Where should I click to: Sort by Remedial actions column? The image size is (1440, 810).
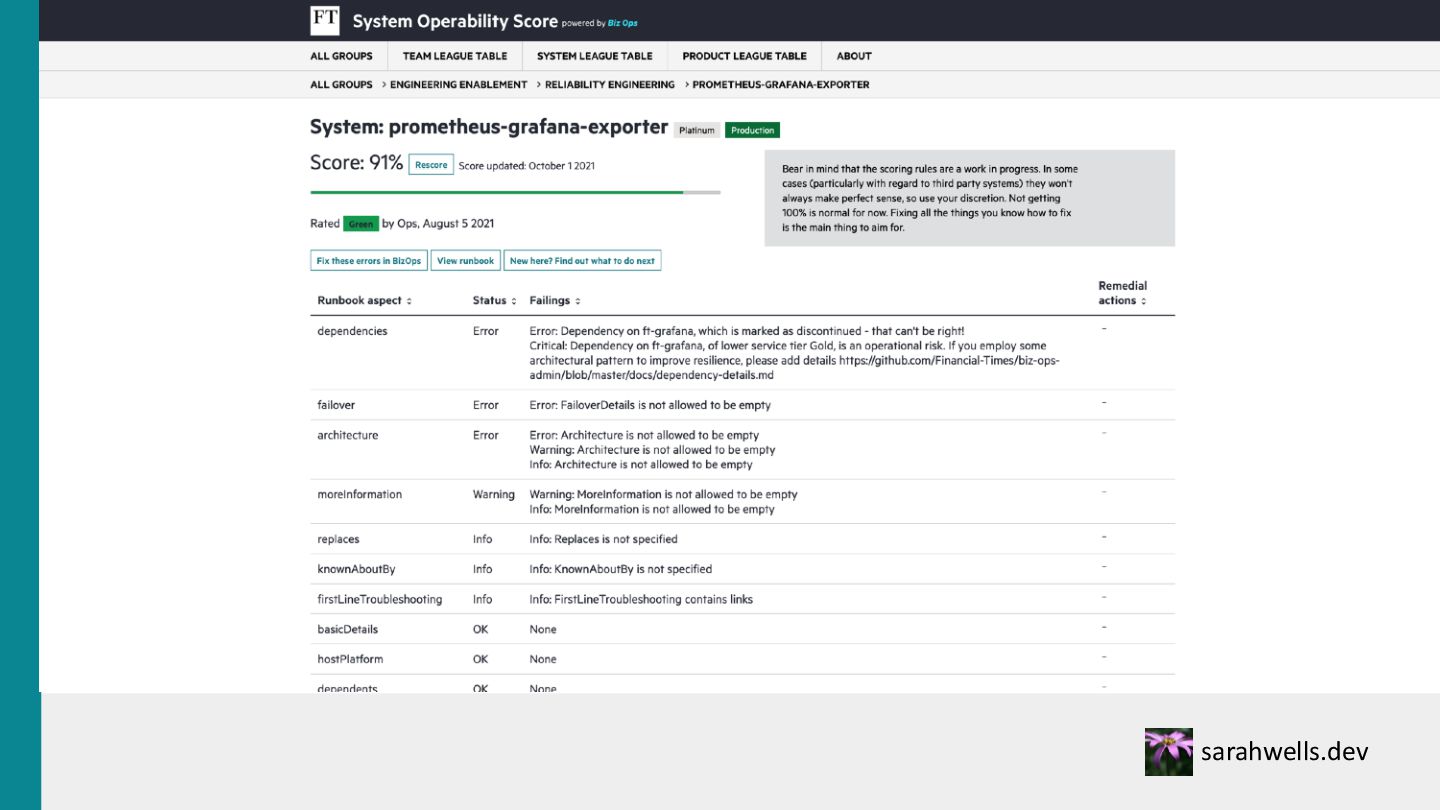[1122, 293]
